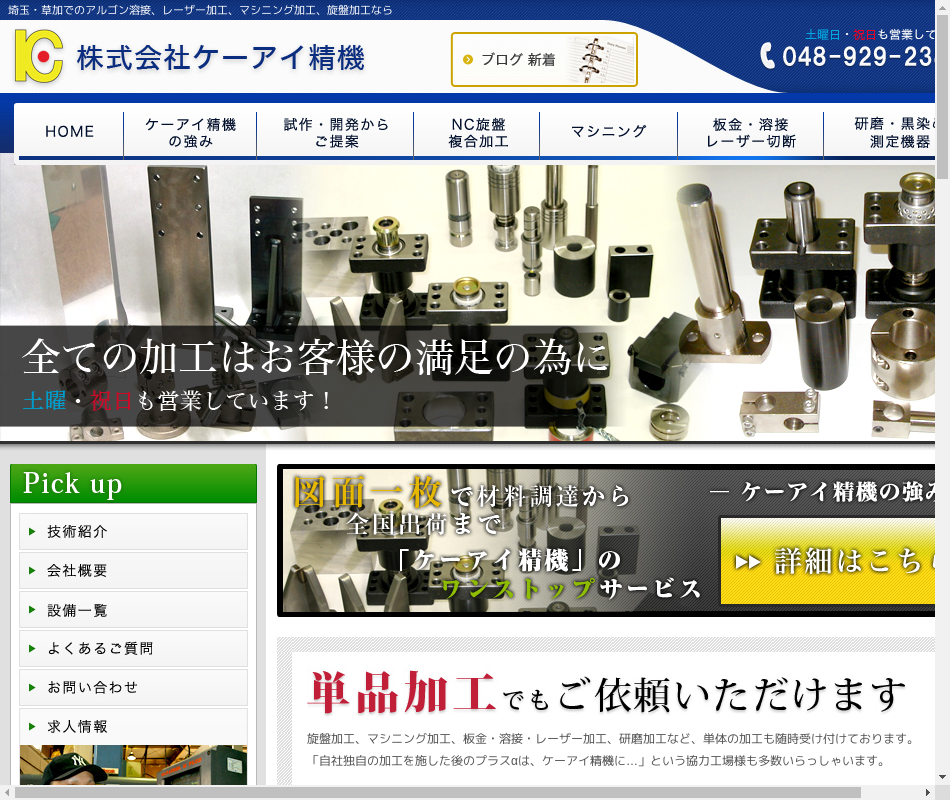Select 板金・溶接 レーザー切断 menu
The height and width of the screenshot is (800, 950).
[x=751, y=133]
